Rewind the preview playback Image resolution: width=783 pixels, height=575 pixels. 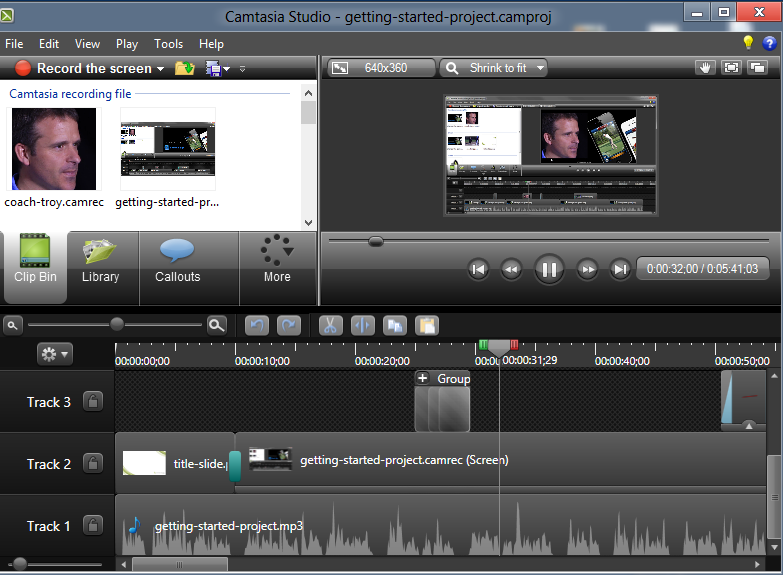click(x=511, y=270)
